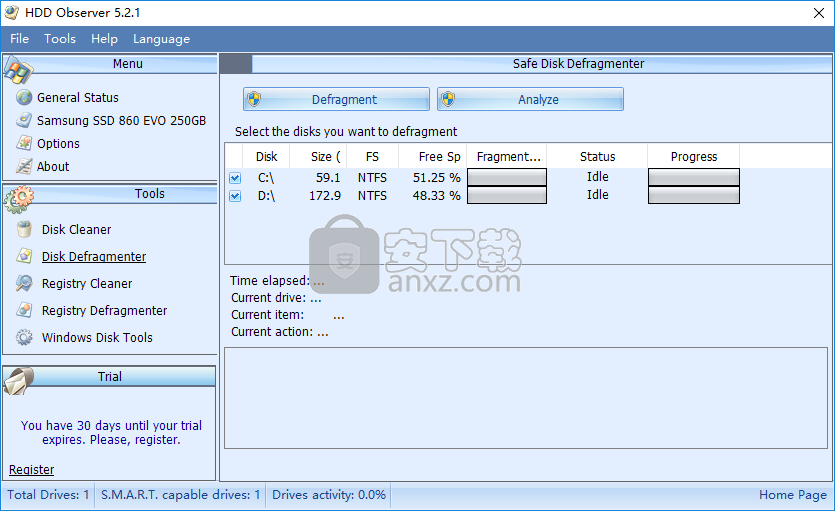Click the Disk column header
This screenshot has width=835, height=511.
[266, 156]
